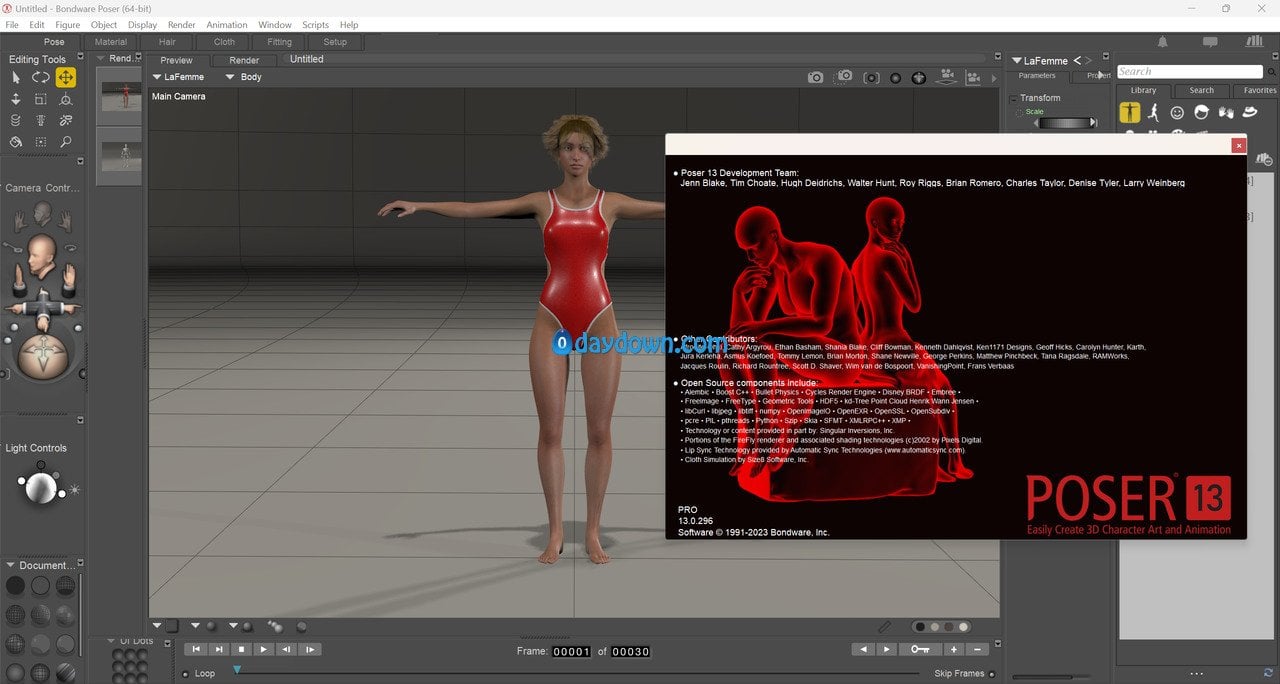
Task: Open the File menu
Action: point(12,24)
